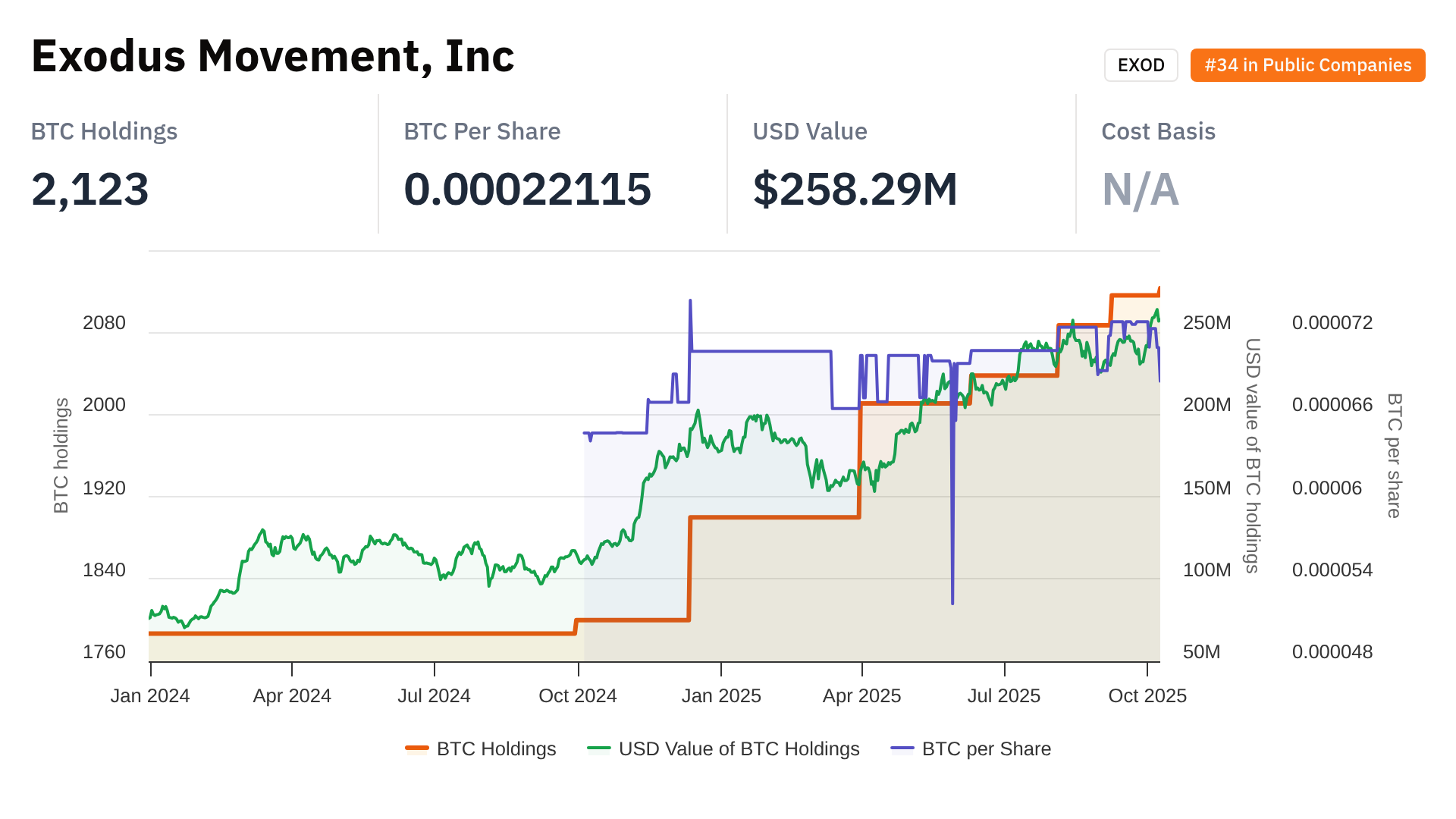Click the Jan 2025 x-axis label
Viewport: 1456px width, 819px height.
coord(721,696)
